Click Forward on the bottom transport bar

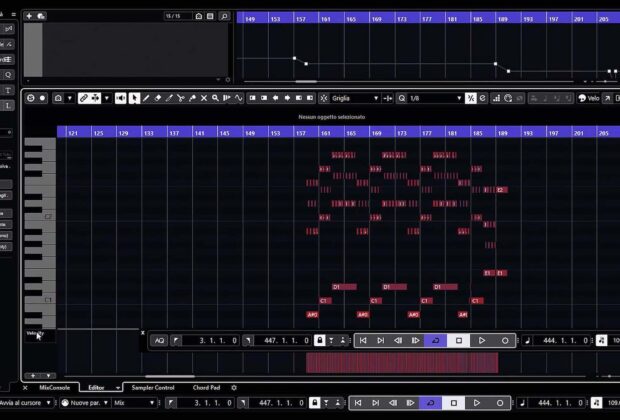[x=410, y=403]
